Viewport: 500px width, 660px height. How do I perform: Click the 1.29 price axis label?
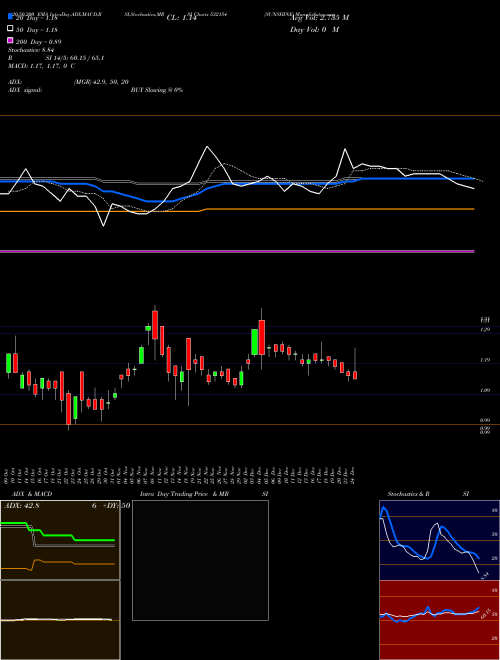(x=485, y=330)
